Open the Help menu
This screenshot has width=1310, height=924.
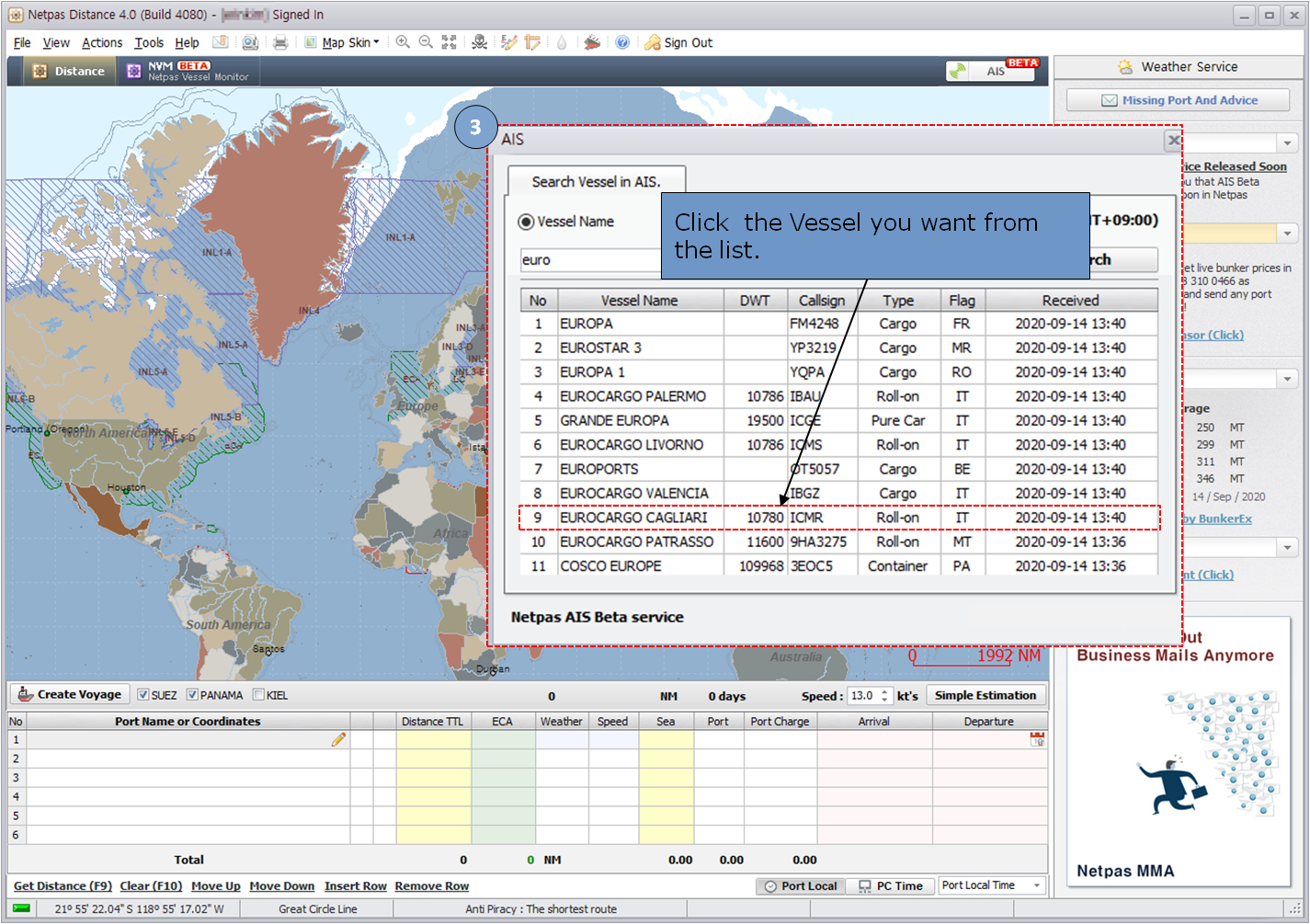point(187,42)
